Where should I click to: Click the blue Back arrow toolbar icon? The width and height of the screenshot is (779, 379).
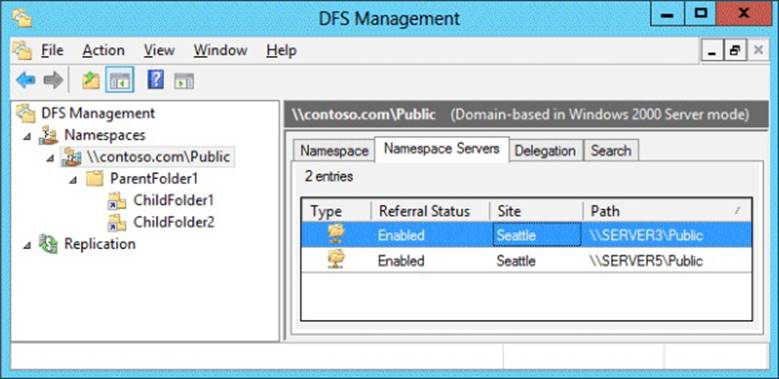coord(25,80)
